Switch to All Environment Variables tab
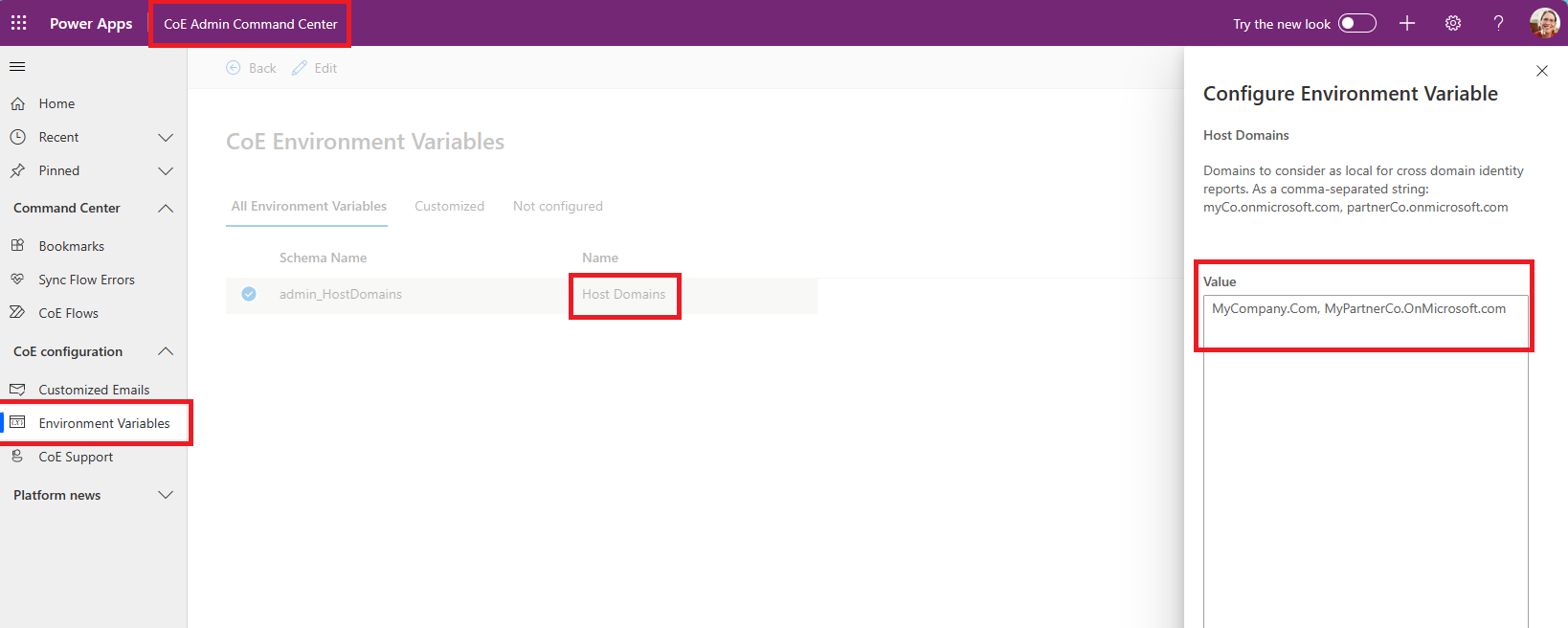1568x628 pixels. click(308, 206)
